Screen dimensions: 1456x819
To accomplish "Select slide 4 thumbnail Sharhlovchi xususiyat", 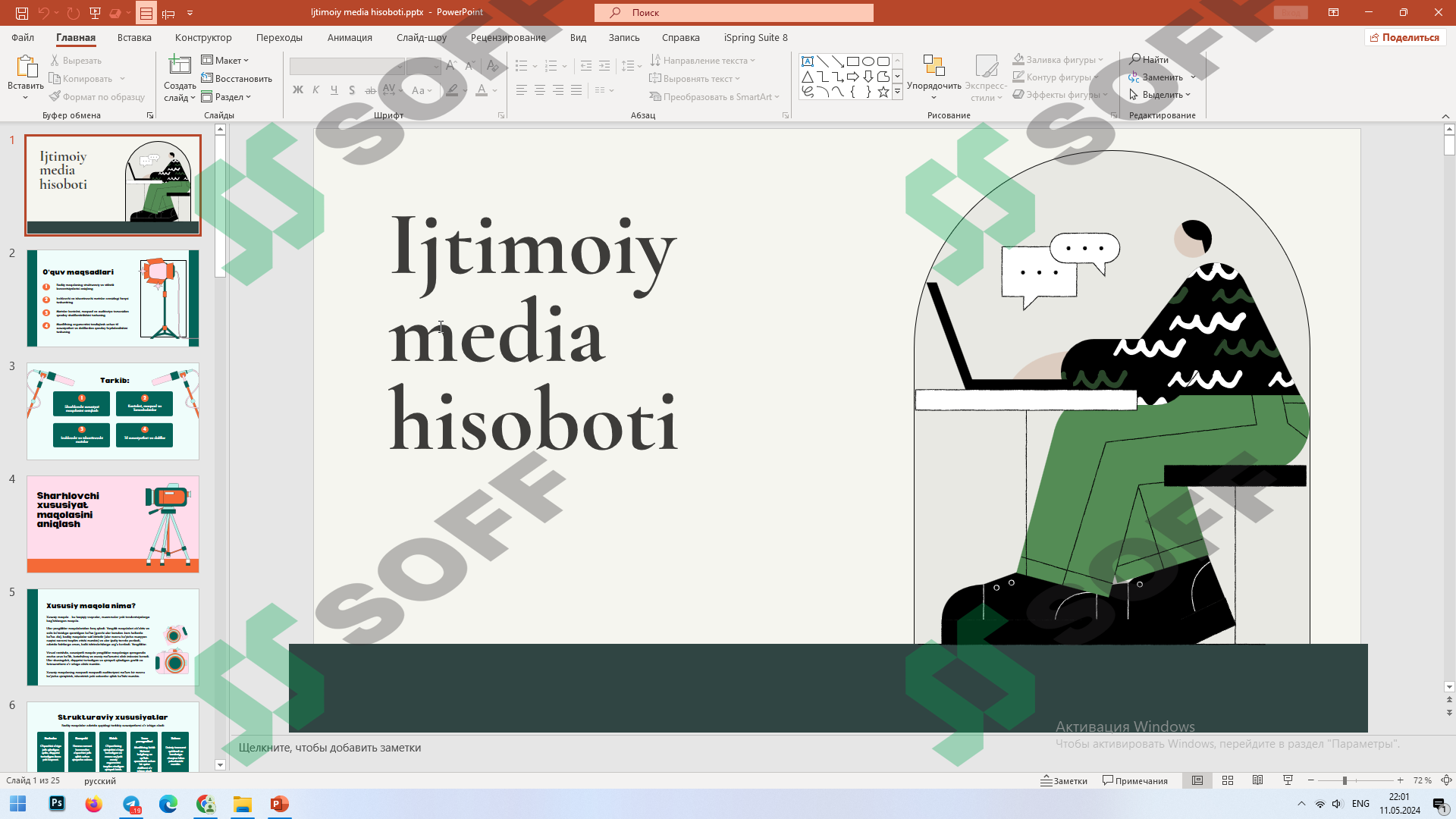I will (x=113, y=524).
